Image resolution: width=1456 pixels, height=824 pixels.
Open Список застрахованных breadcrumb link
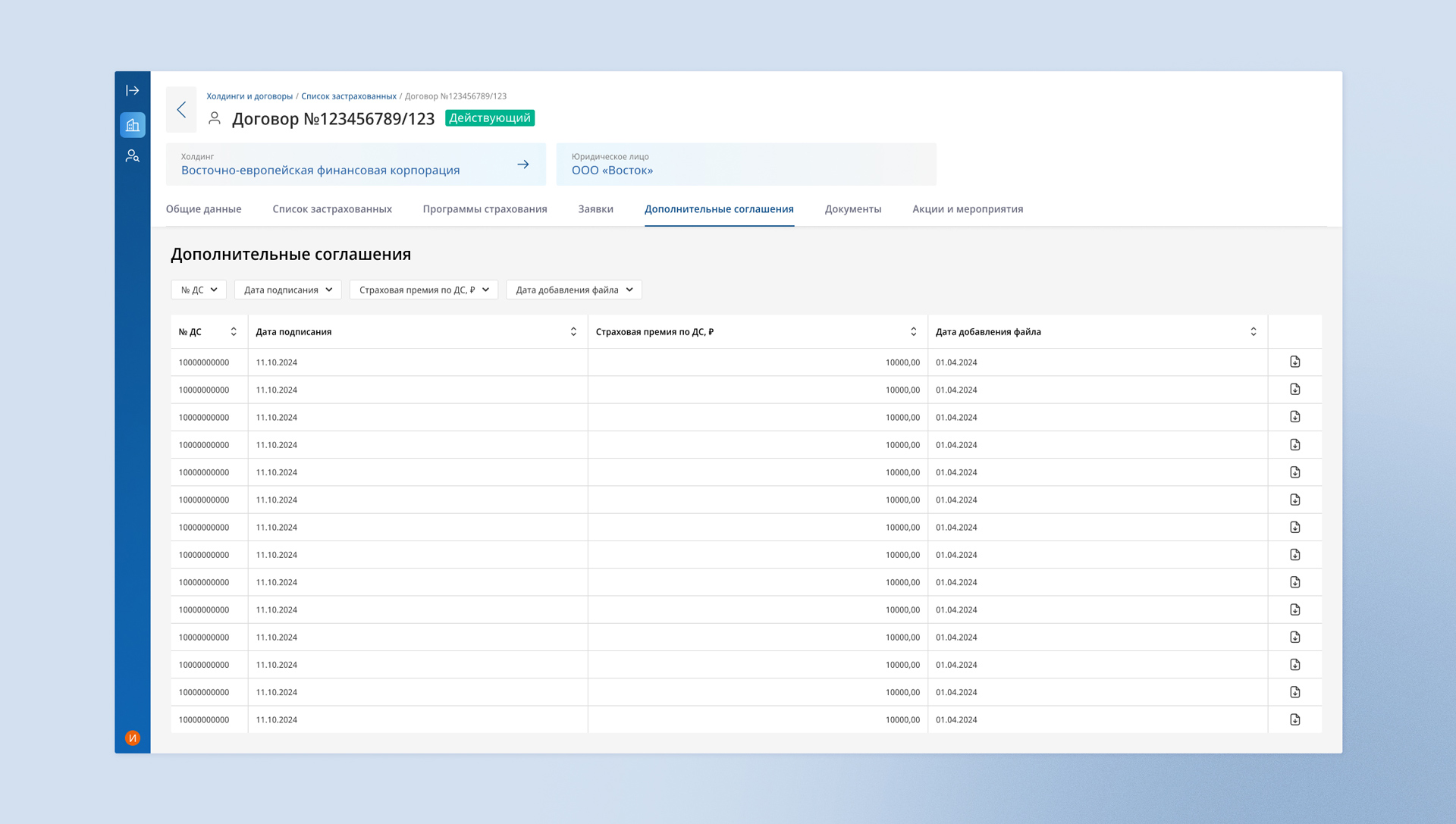tap(349, 96)
